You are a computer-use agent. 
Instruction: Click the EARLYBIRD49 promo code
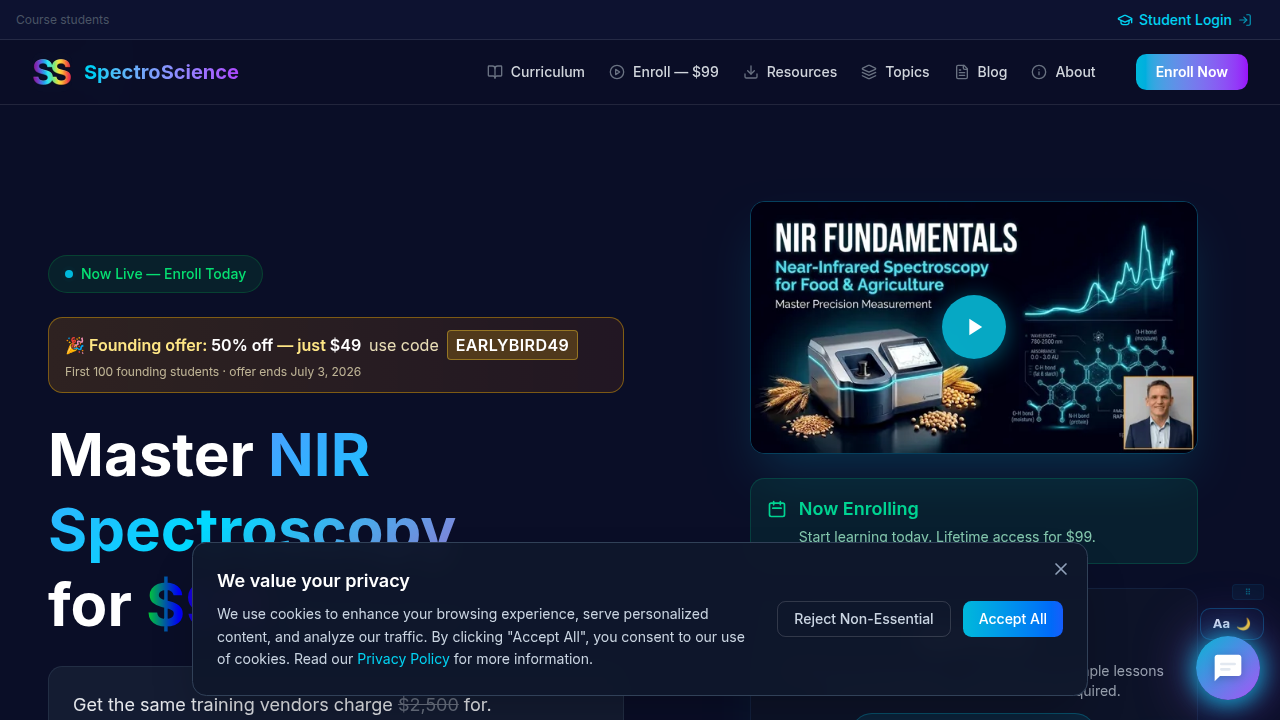point(512,345)
